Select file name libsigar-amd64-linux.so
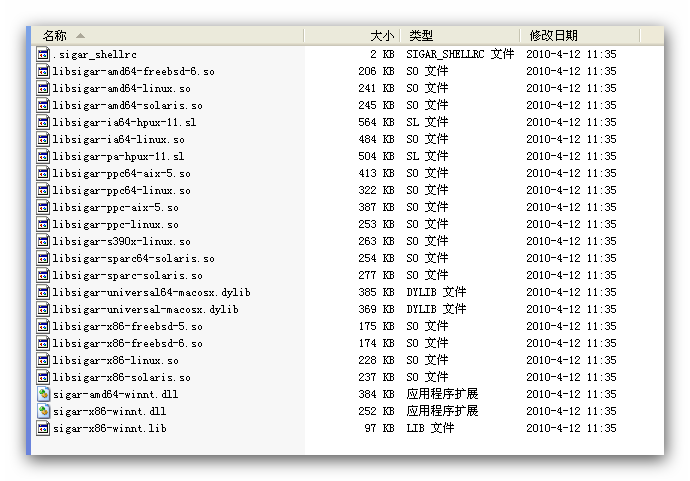The width and height of the screenshot is (690, 481). [121, 88]
